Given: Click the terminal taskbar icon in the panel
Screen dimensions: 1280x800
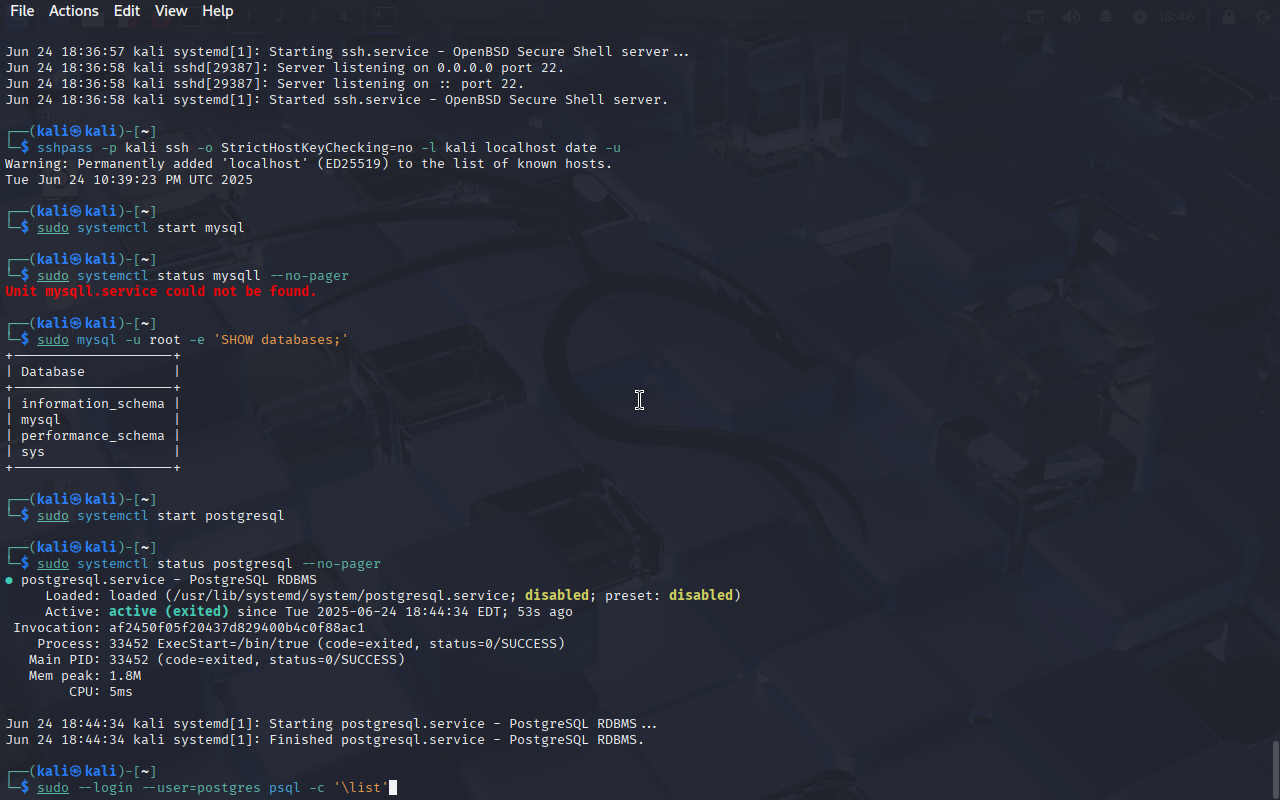Looking at the screenshot, I should pyautogui.click(x=384, y=17).
